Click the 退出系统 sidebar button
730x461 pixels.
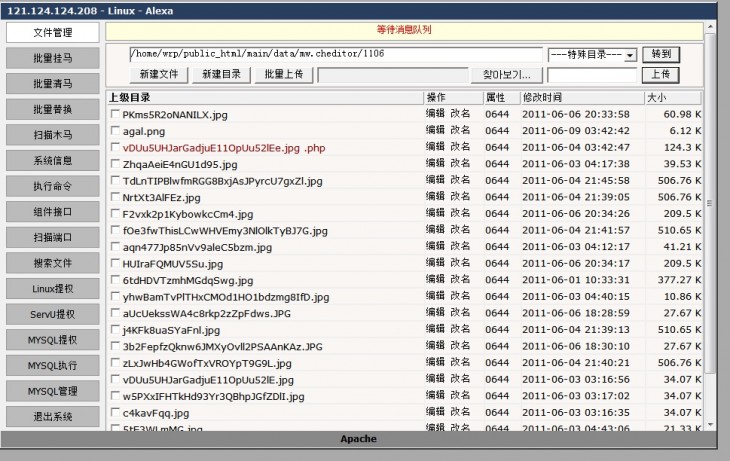click(x=52, y=416)
